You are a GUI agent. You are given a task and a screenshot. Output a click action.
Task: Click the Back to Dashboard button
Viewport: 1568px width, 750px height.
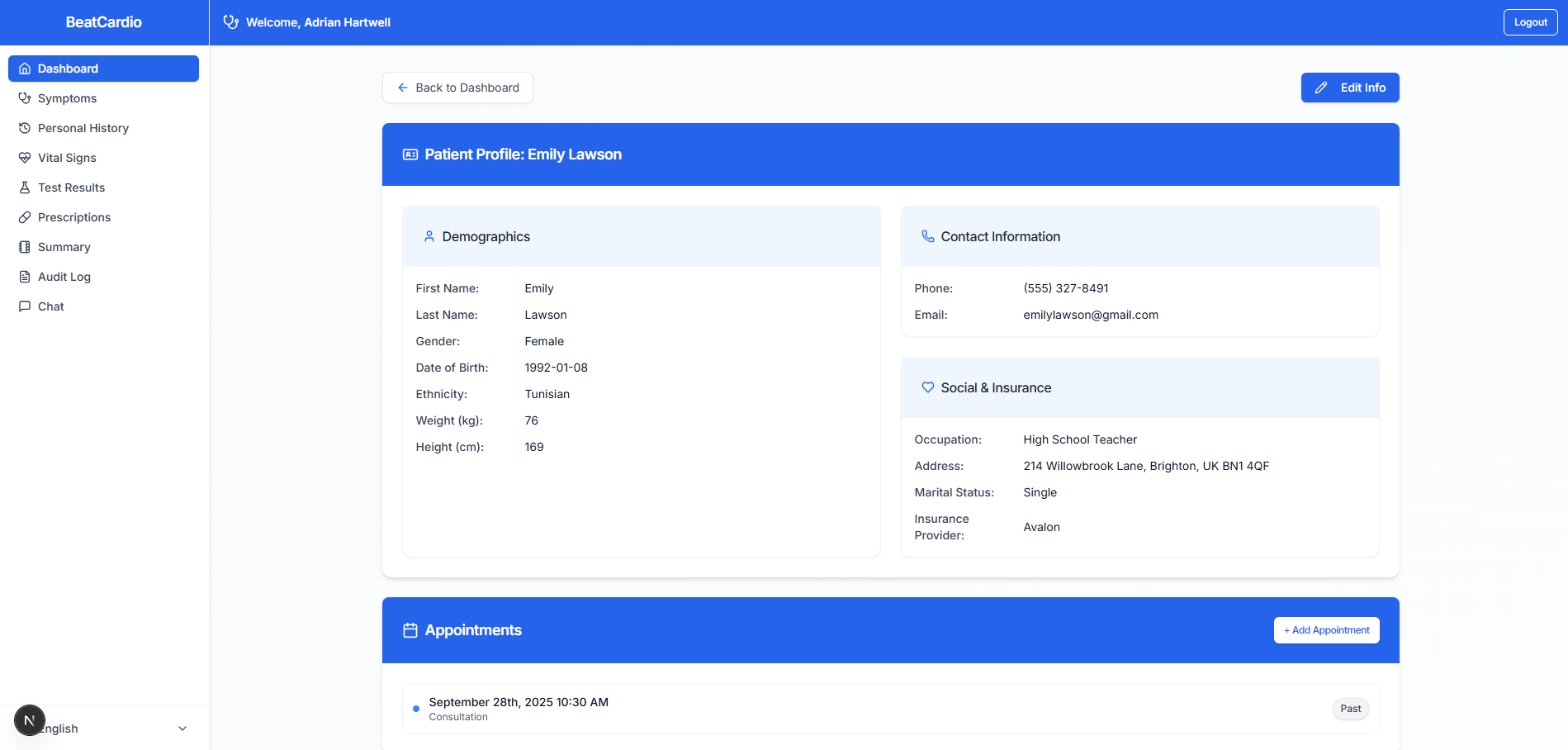pos(457,87)
